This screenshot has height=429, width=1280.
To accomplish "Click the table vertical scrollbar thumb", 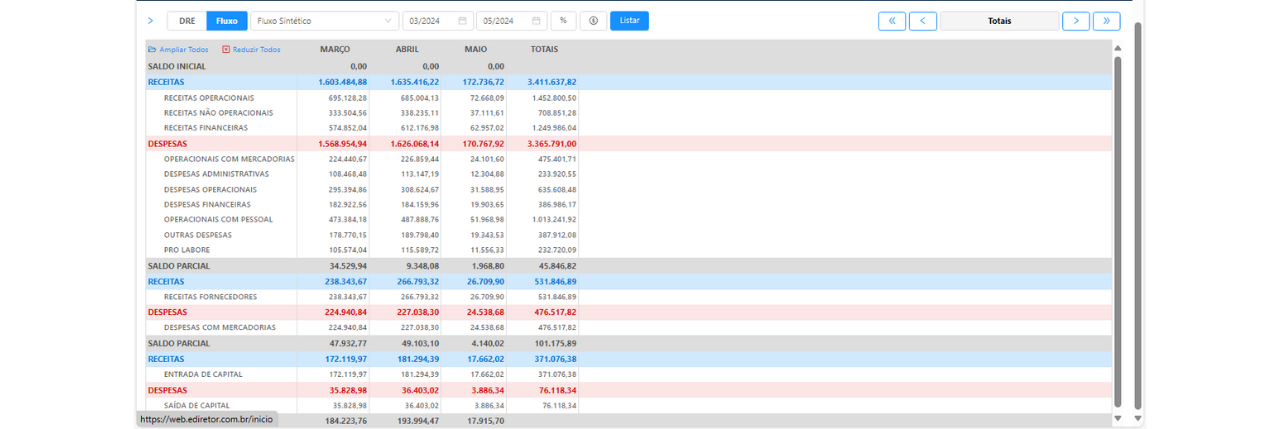I will [x=1118, y=230].
